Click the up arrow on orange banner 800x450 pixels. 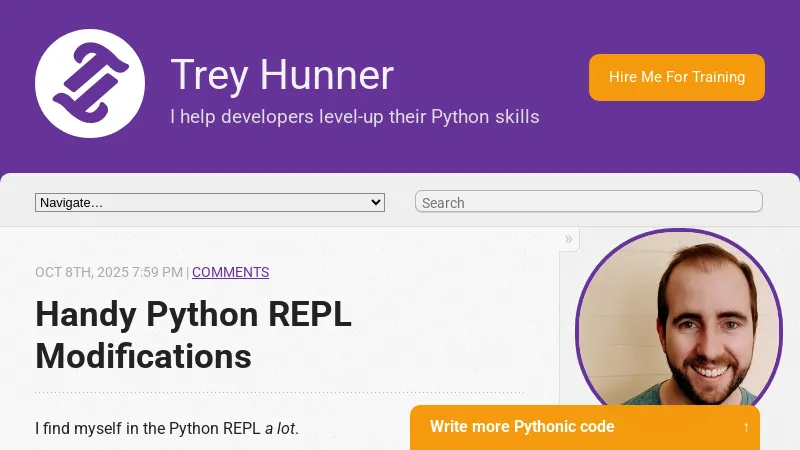[x=745, y=427]
